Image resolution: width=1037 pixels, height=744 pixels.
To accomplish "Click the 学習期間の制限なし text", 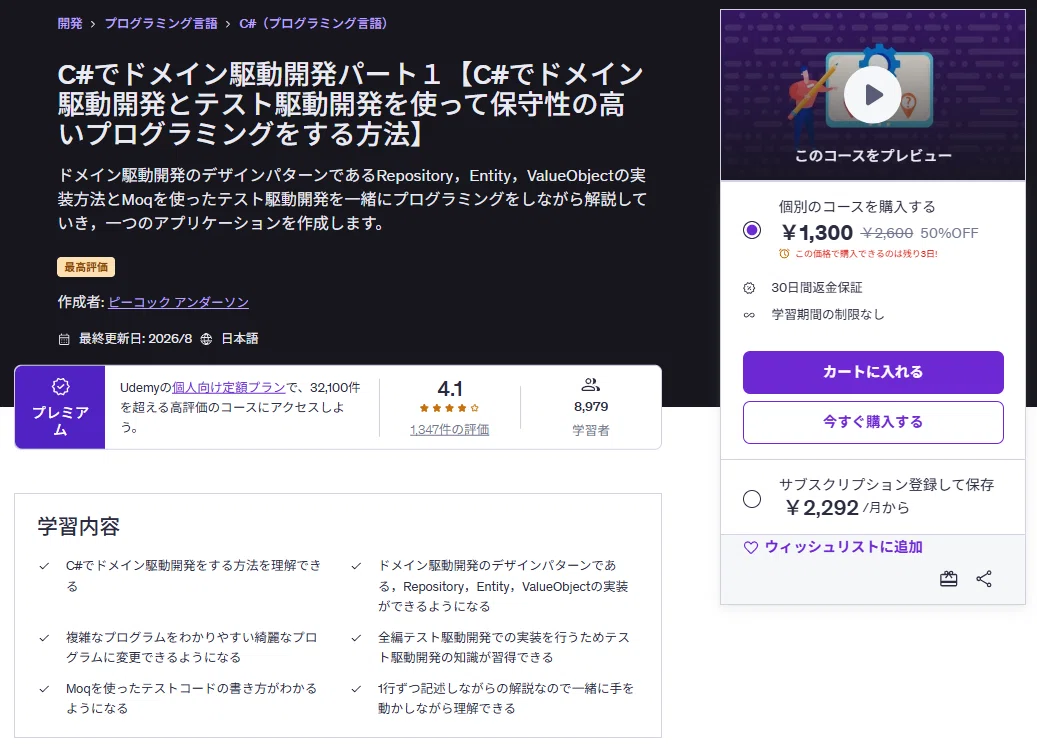I will coord(828,315).
